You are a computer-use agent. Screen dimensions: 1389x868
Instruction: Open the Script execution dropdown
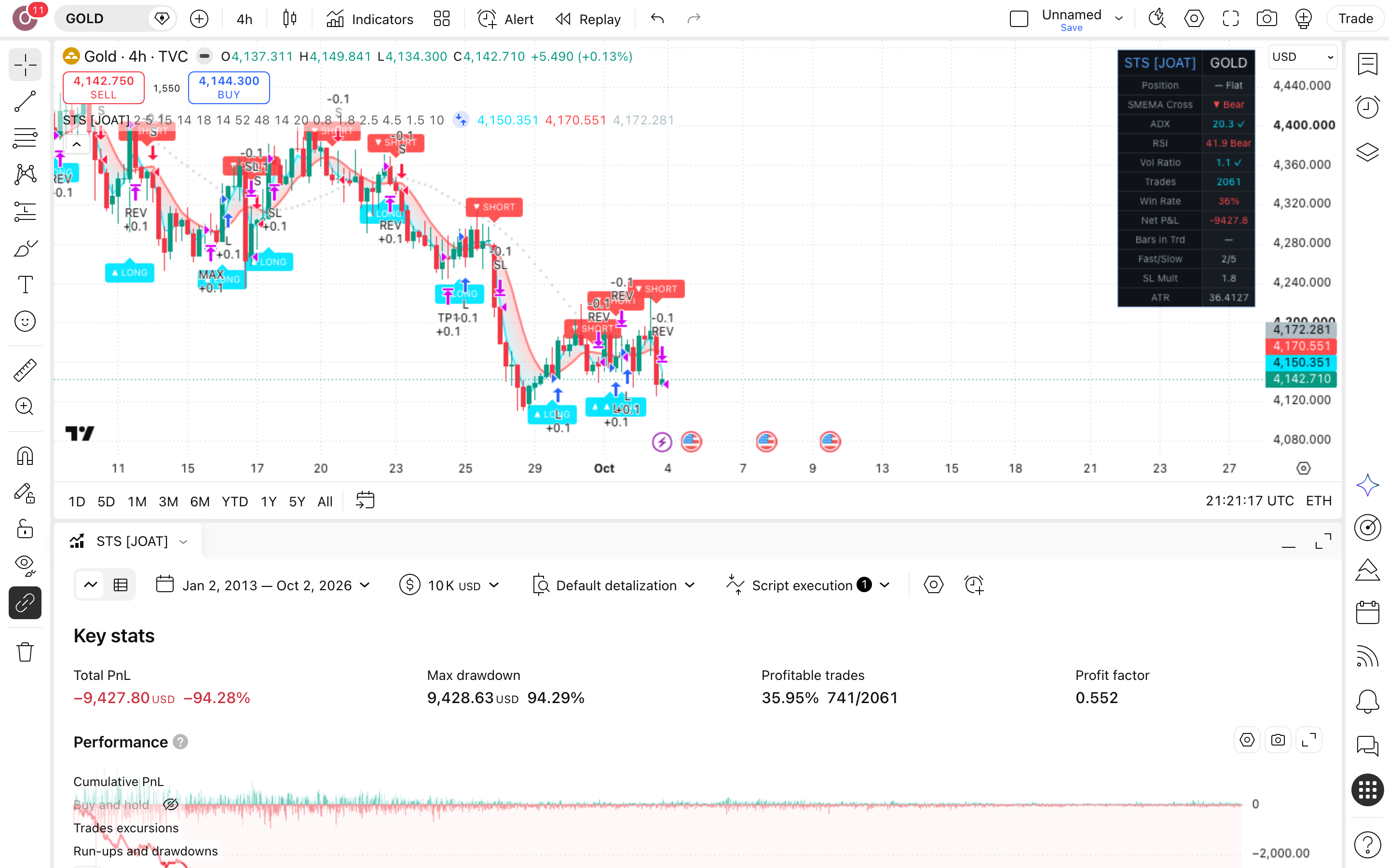tap(808, 585)
